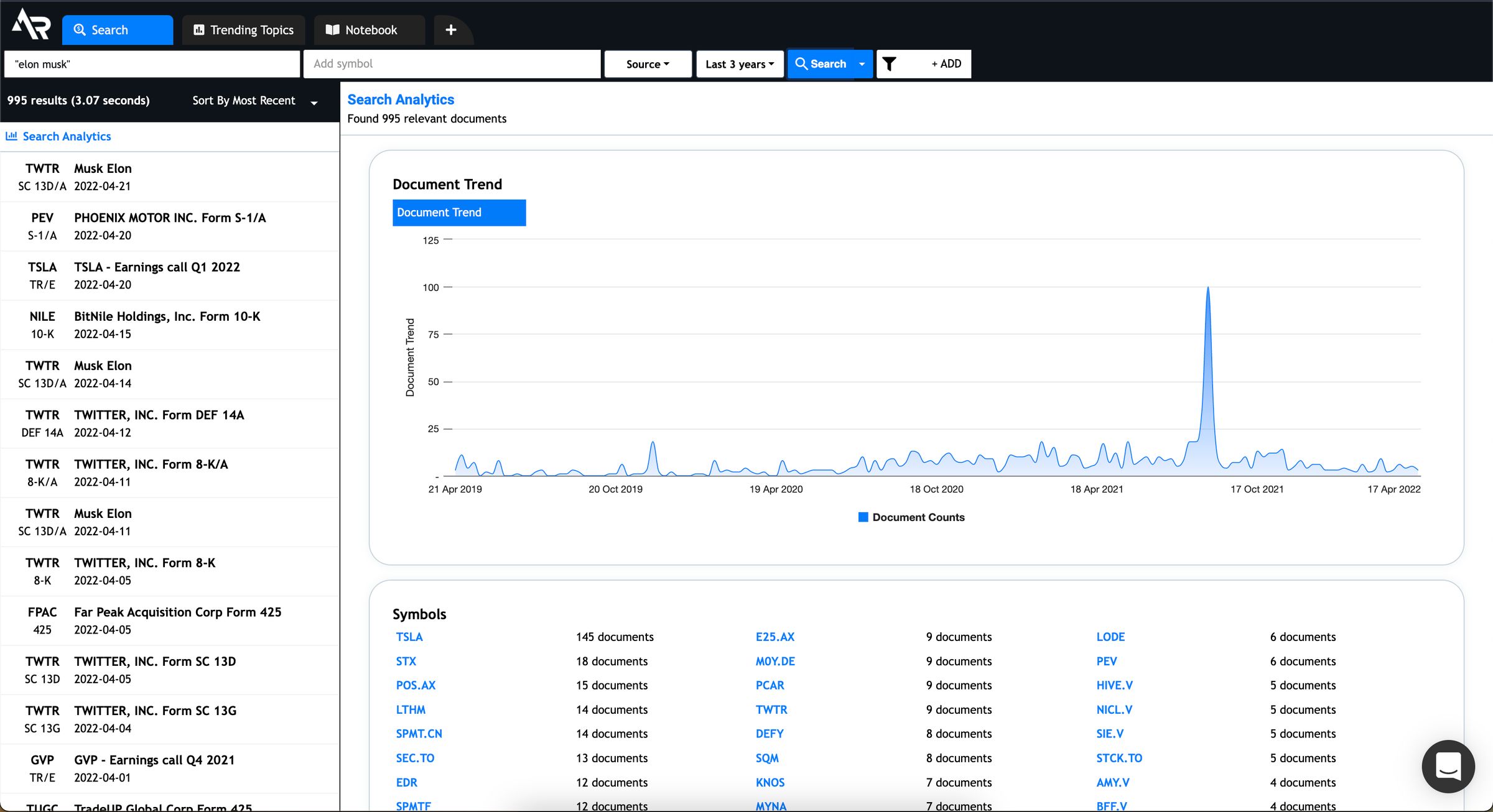The image size is (1493, 812).
Task: Click Search Analytics menu tab
Action: tap(67, 136)
